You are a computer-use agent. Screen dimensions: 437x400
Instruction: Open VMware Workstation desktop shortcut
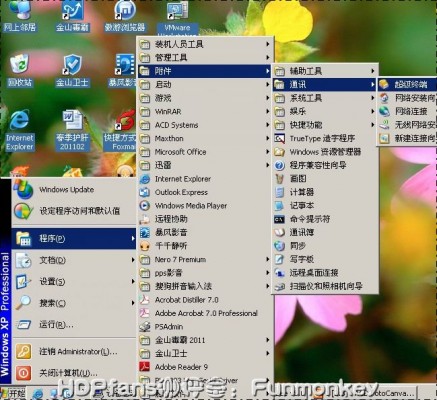177,17
